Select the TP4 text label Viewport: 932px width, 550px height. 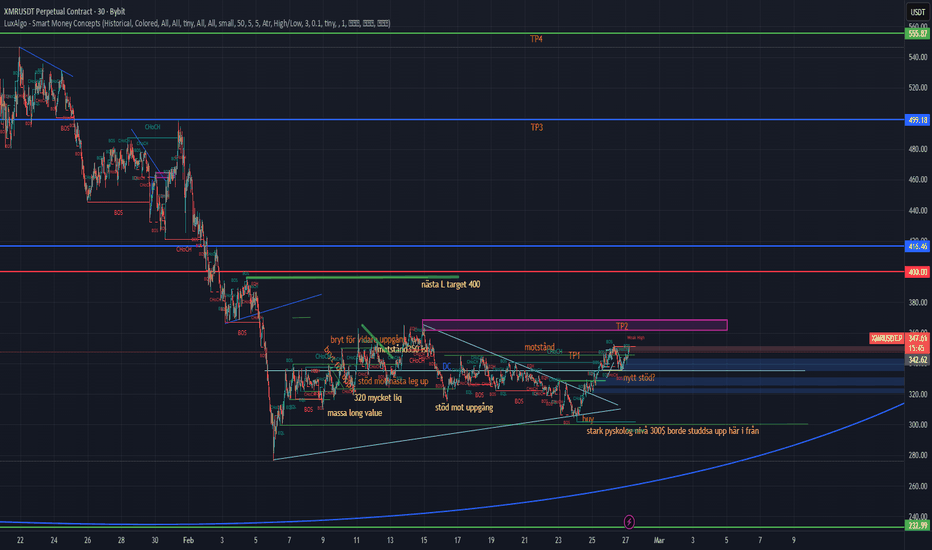pyautogui.click(x=537, y=39)
